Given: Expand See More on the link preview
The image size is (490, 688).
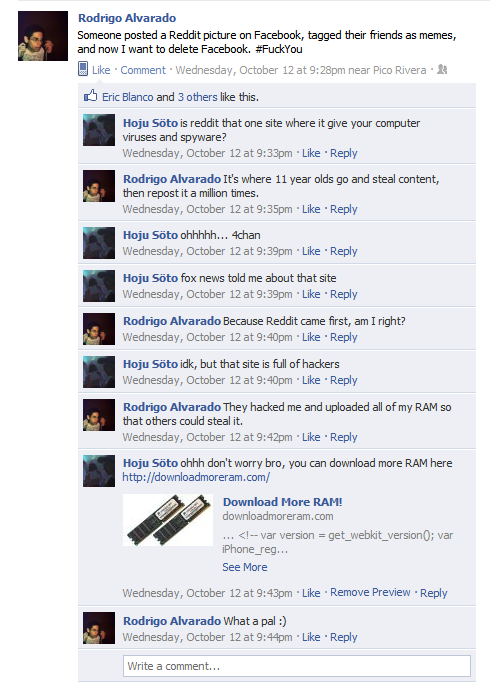Looking at the screenshot, I should 245,567.
